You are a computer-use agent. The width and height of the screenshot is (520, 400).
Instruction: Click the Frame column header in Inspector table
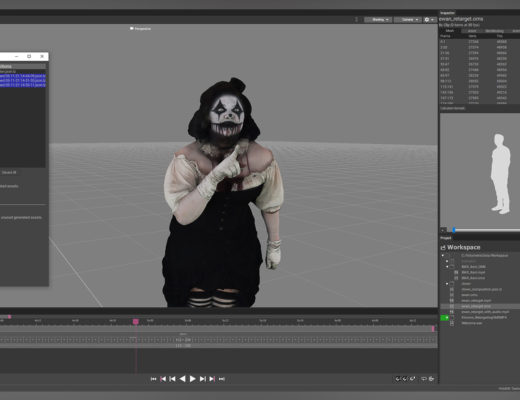445,36
